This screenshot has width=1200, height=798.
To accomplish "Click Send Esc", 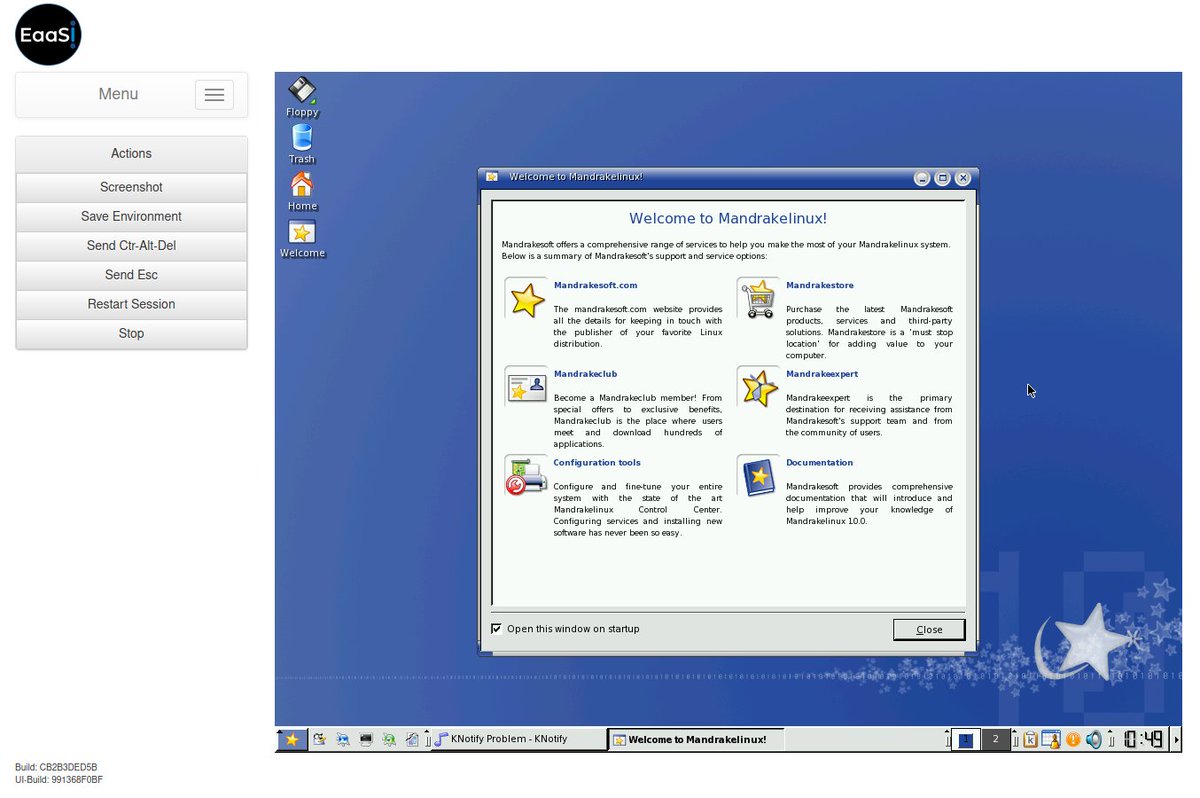I will tap(131, 275).
